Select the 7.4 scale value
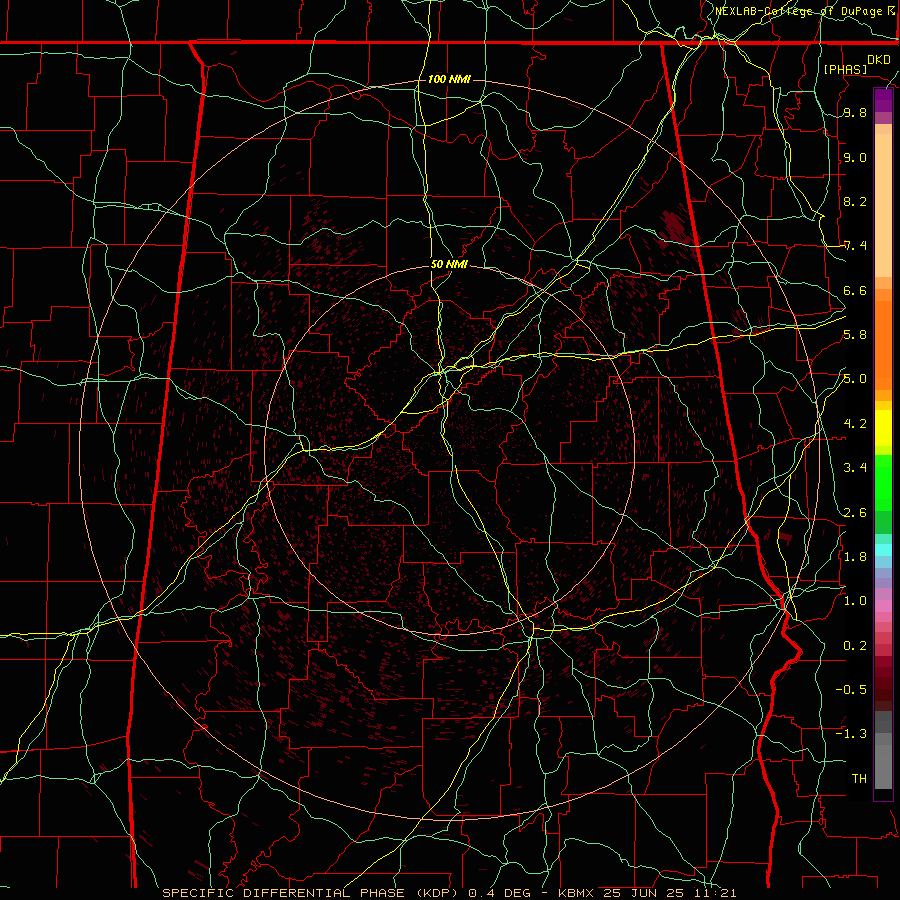900x900 pixels. tap(855, 246)
